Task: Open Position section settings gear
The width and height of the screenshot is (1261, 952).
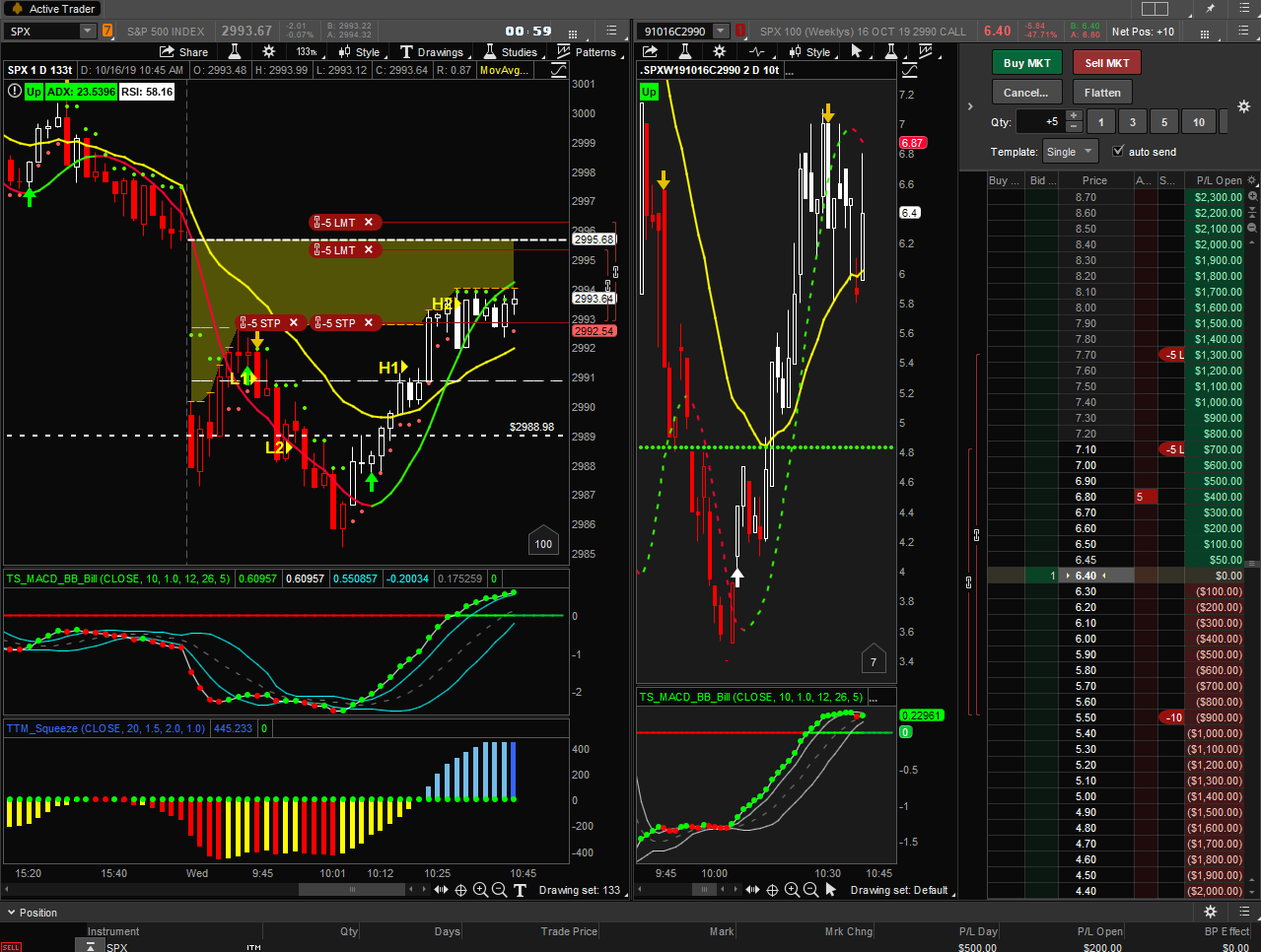Action: tap(1211, 912)
